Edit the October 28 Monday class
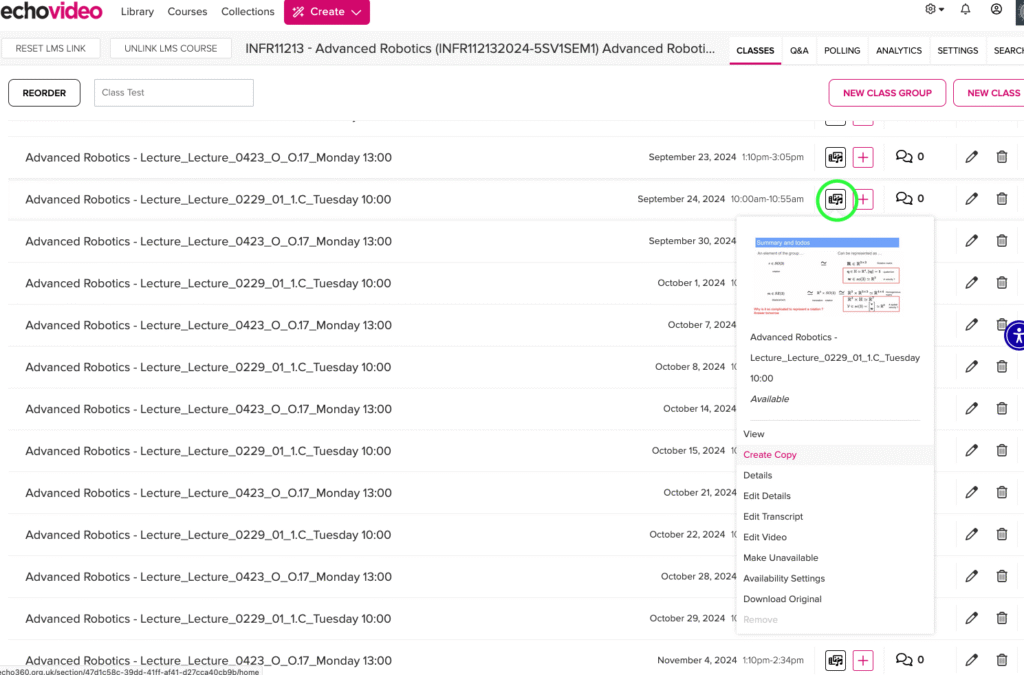This screenshot has height=675, width=1024. 970,576
